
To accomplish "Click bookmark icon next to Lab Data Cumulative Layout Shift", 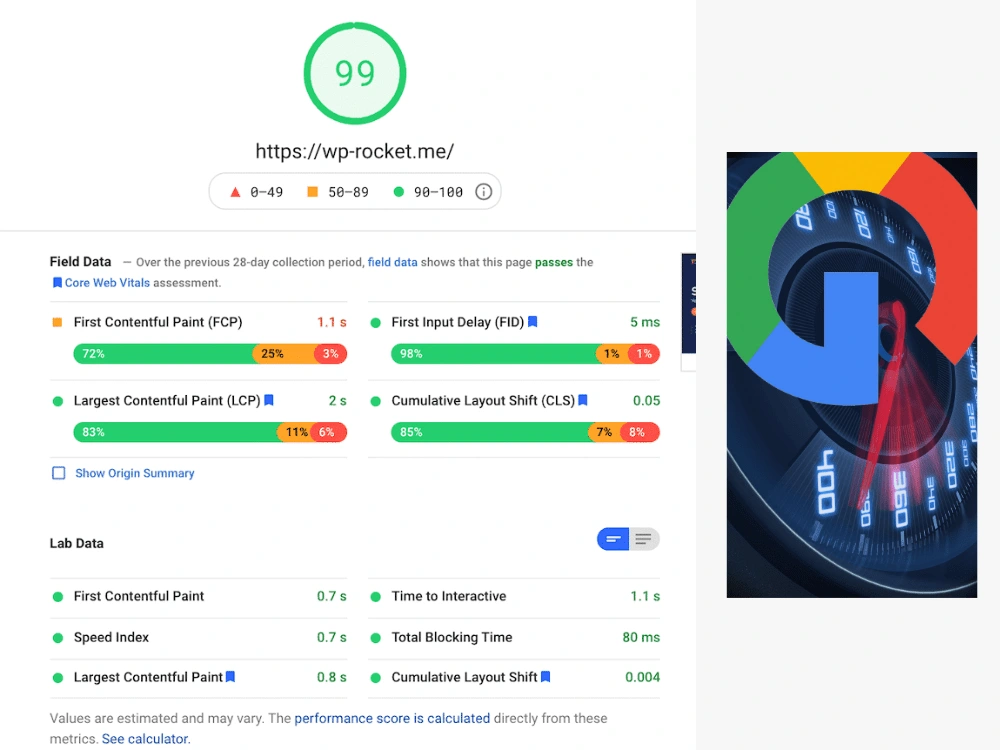I will point(545,677).
